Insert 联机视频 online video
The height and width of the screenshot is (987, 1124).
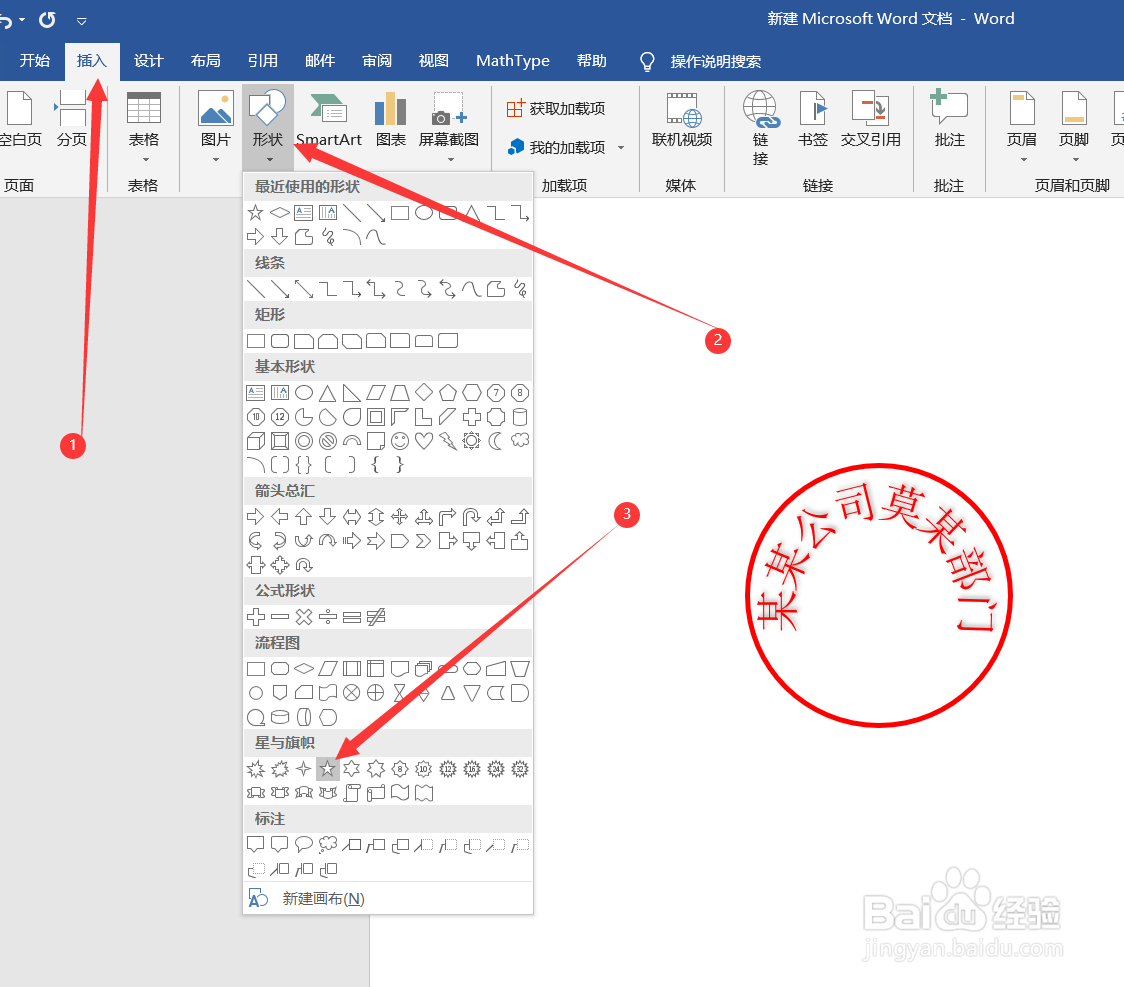pyautogui.click(x=682, y=119)
